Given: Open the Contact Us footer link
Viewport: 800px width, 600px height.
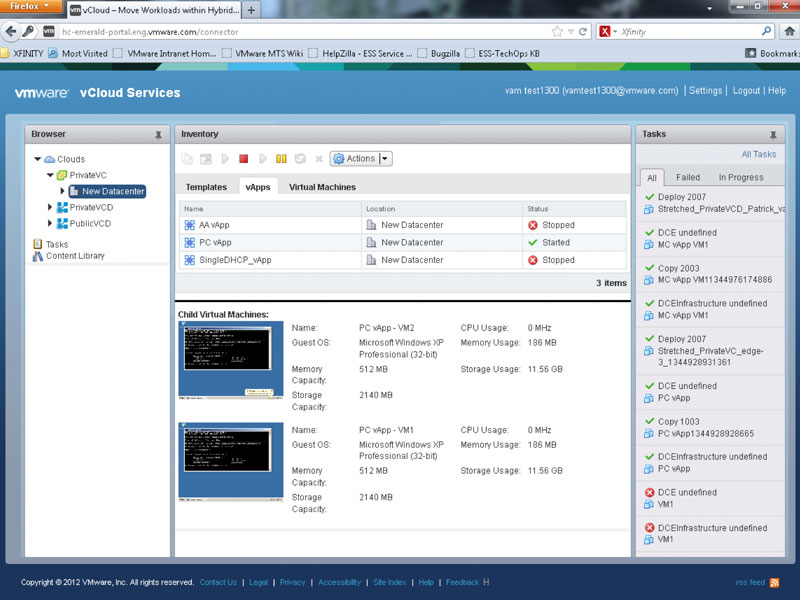Looking at the screenshot, I should 218,582.
